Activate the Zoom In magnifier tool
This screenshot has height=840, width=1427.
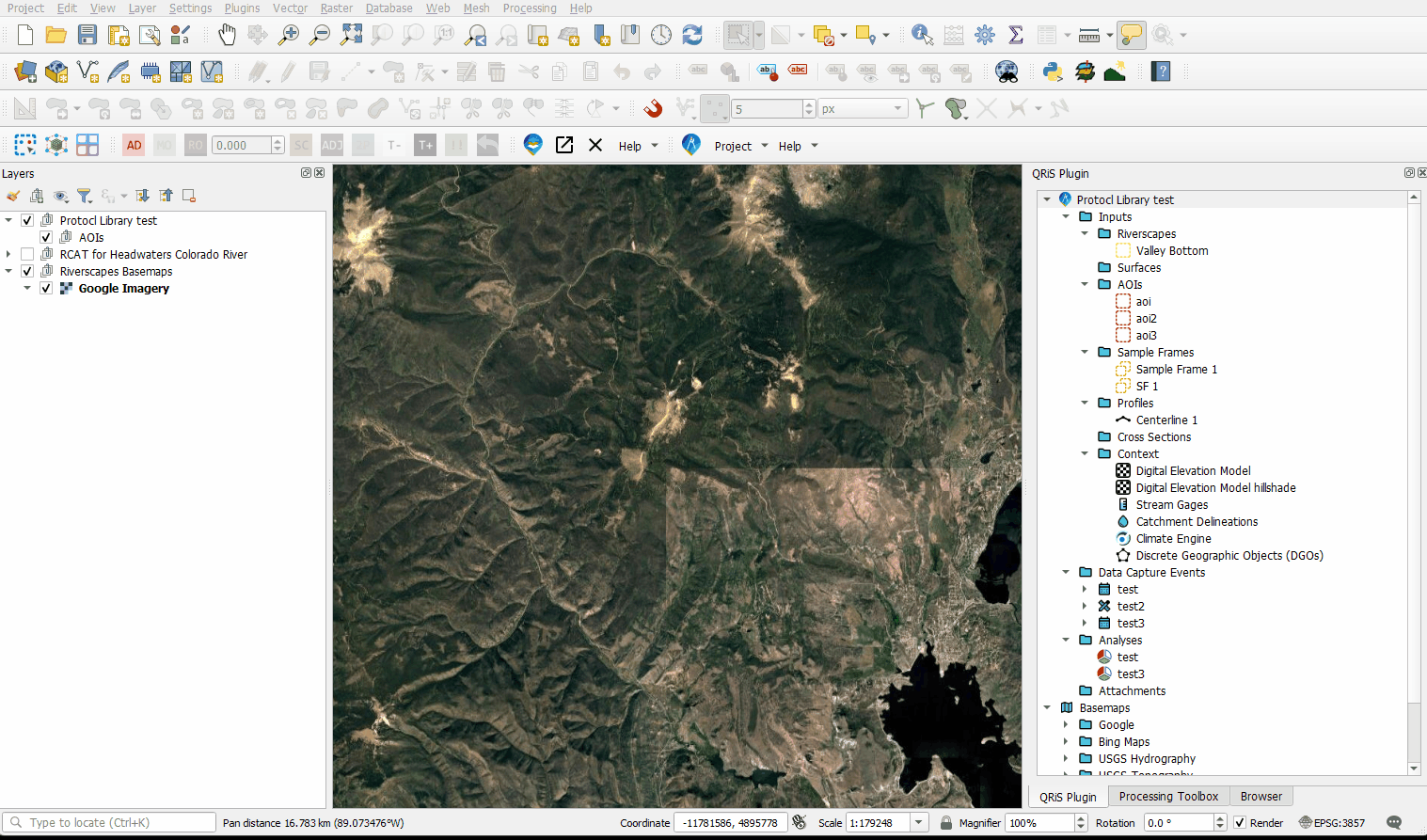pos(289,36)
